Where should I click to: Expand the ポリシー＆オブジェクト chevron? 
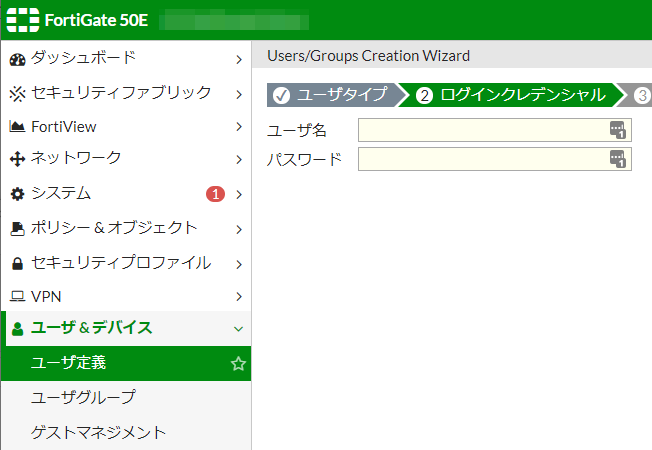(238, 229)
